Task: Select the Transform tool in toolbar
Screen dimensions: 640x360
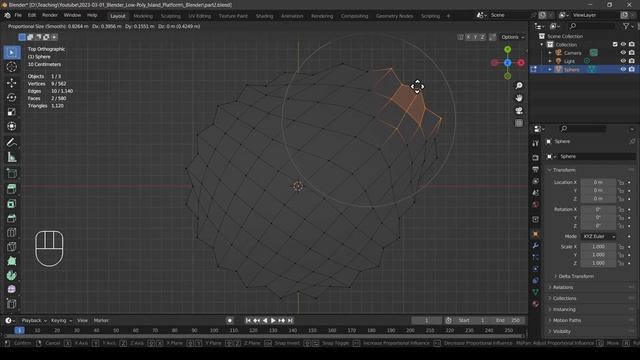Action: coord(12,126)
